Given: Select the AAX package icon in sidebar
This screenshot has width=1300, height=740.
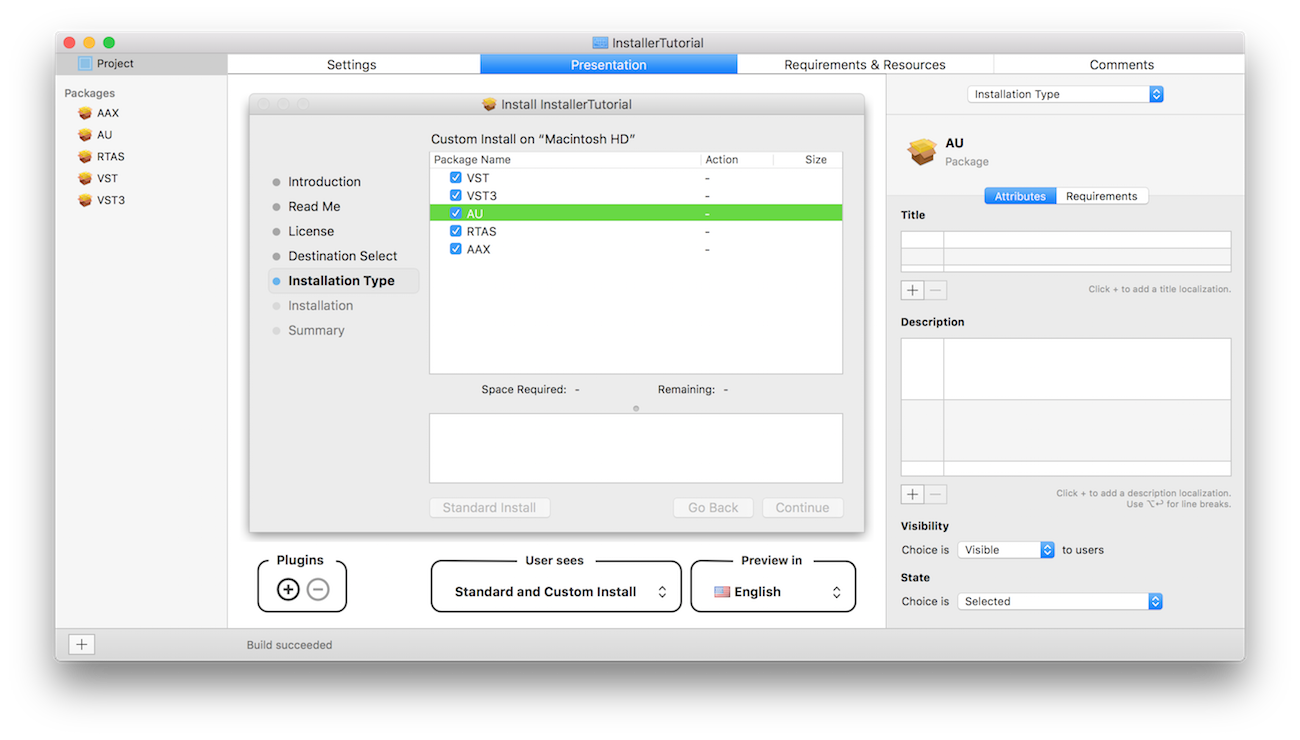Looking at the screenshot, I should point(85,113).
